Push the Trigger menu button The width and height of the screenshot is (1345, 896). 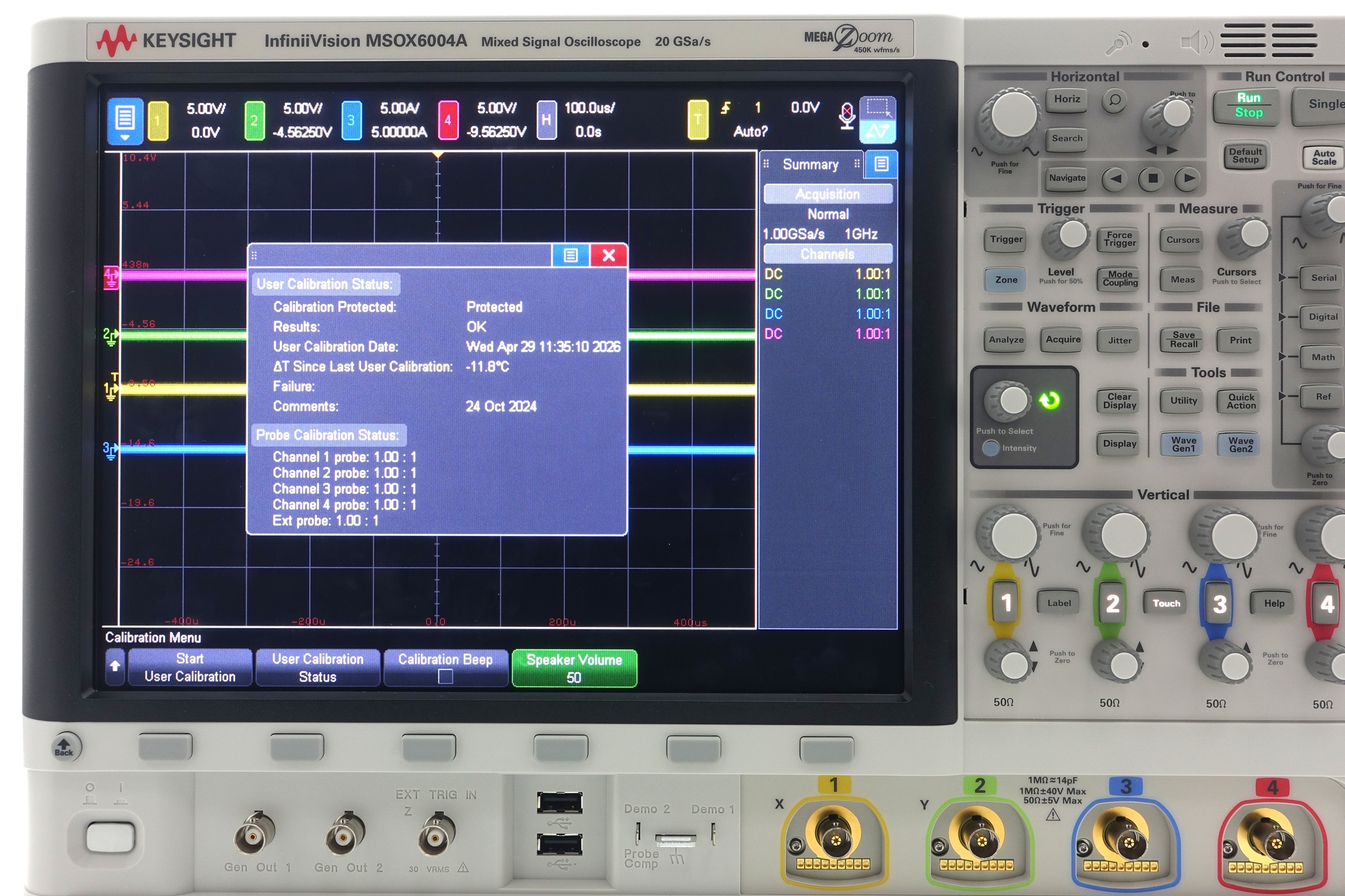pyautogui.click(x=1005, y=240)
